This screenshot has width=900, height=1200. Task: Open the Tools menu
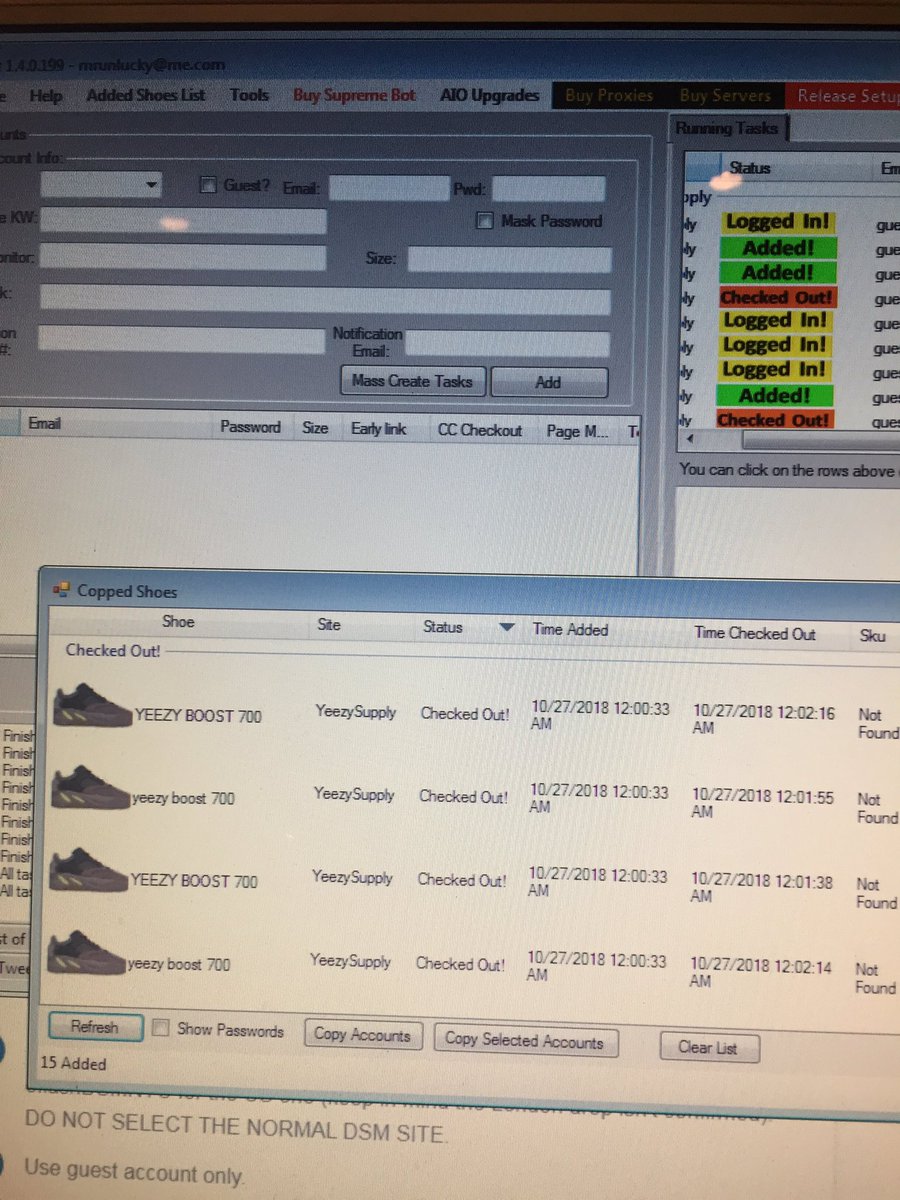[x=248, y=95]
